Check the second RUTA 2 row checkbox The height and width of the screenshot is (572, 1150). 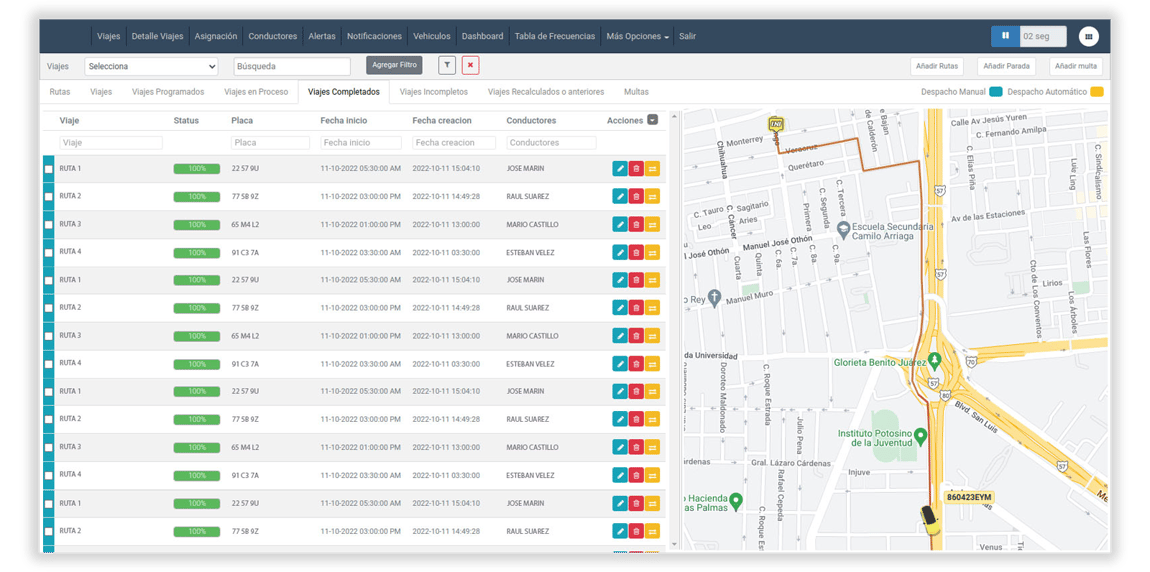pos(48,309)
